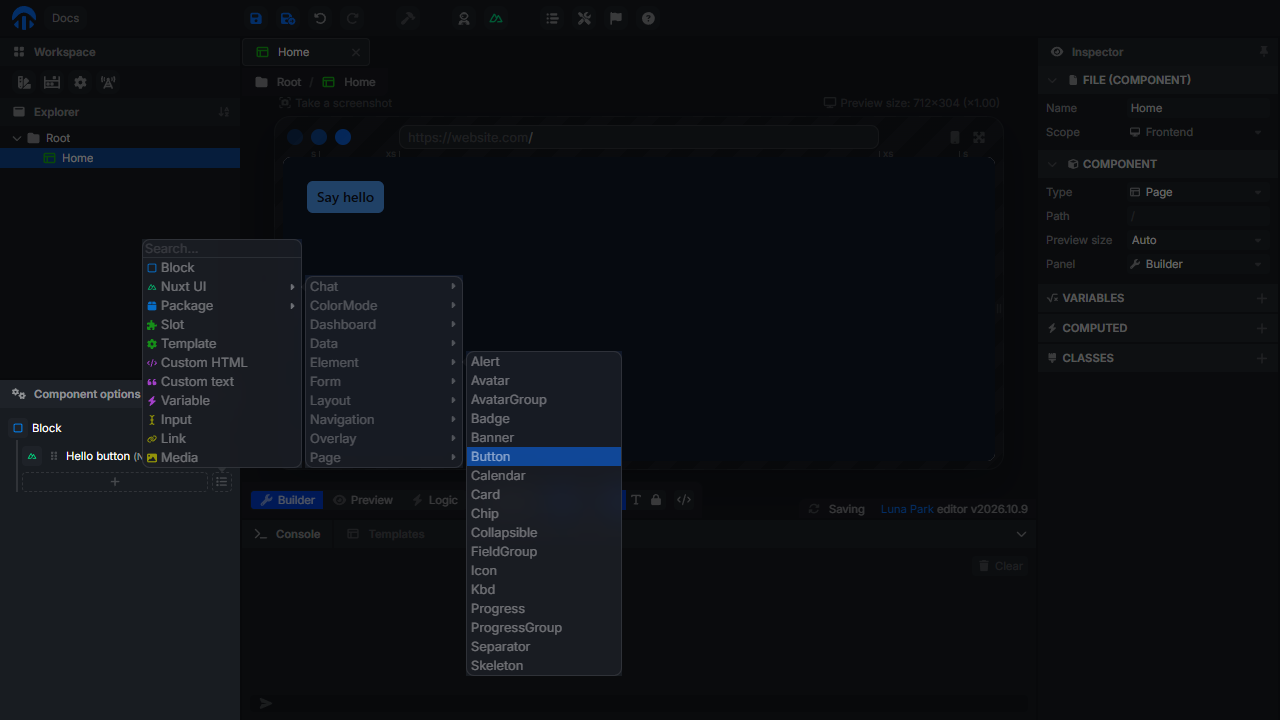
Task: Click the flag icon in toolbar
Action: pos(616,18)
